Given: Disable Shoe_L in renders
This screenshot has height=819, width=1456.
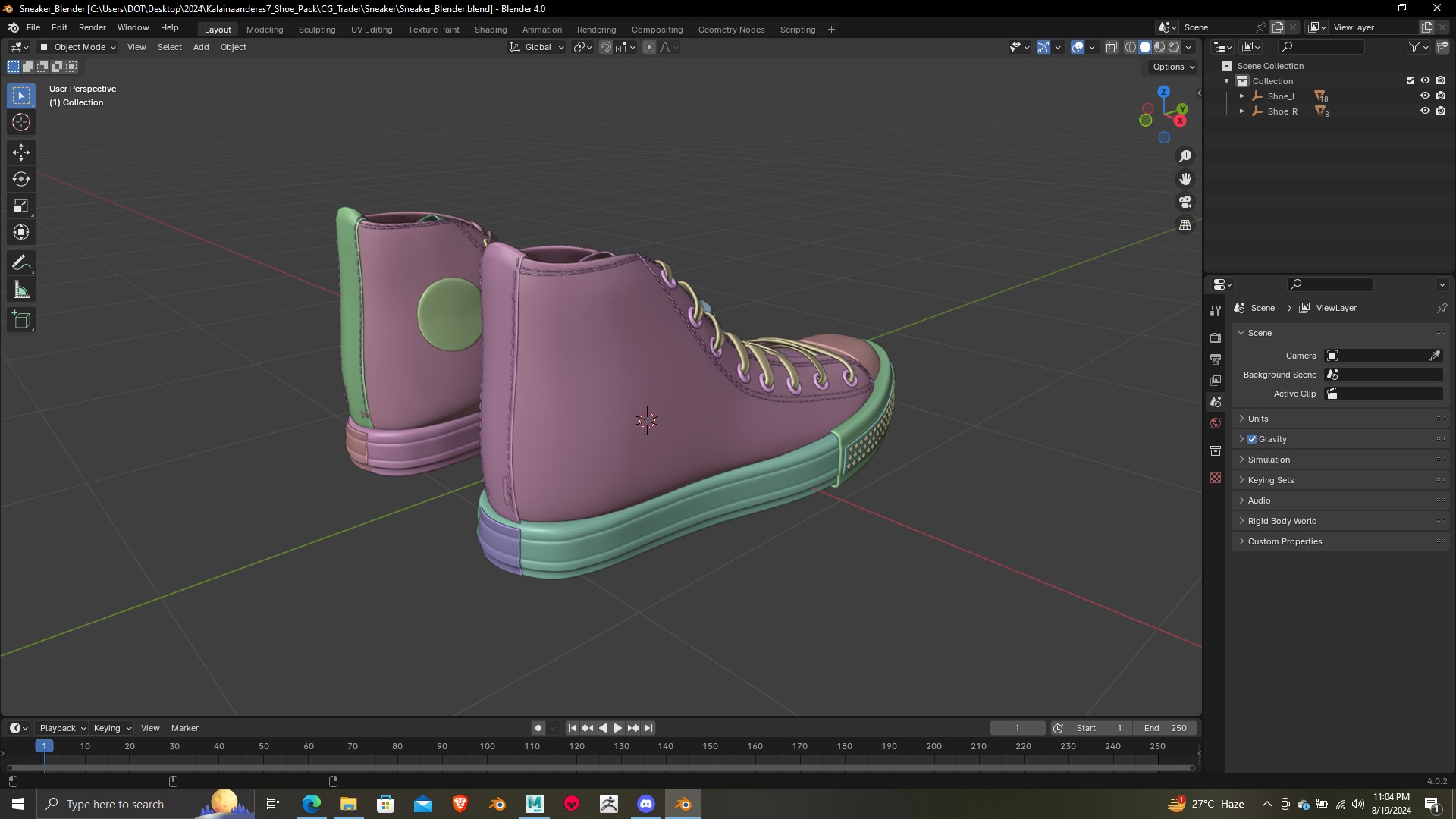Looking at the screenshot, I should pyautogui.click(x=1440, y=96).
